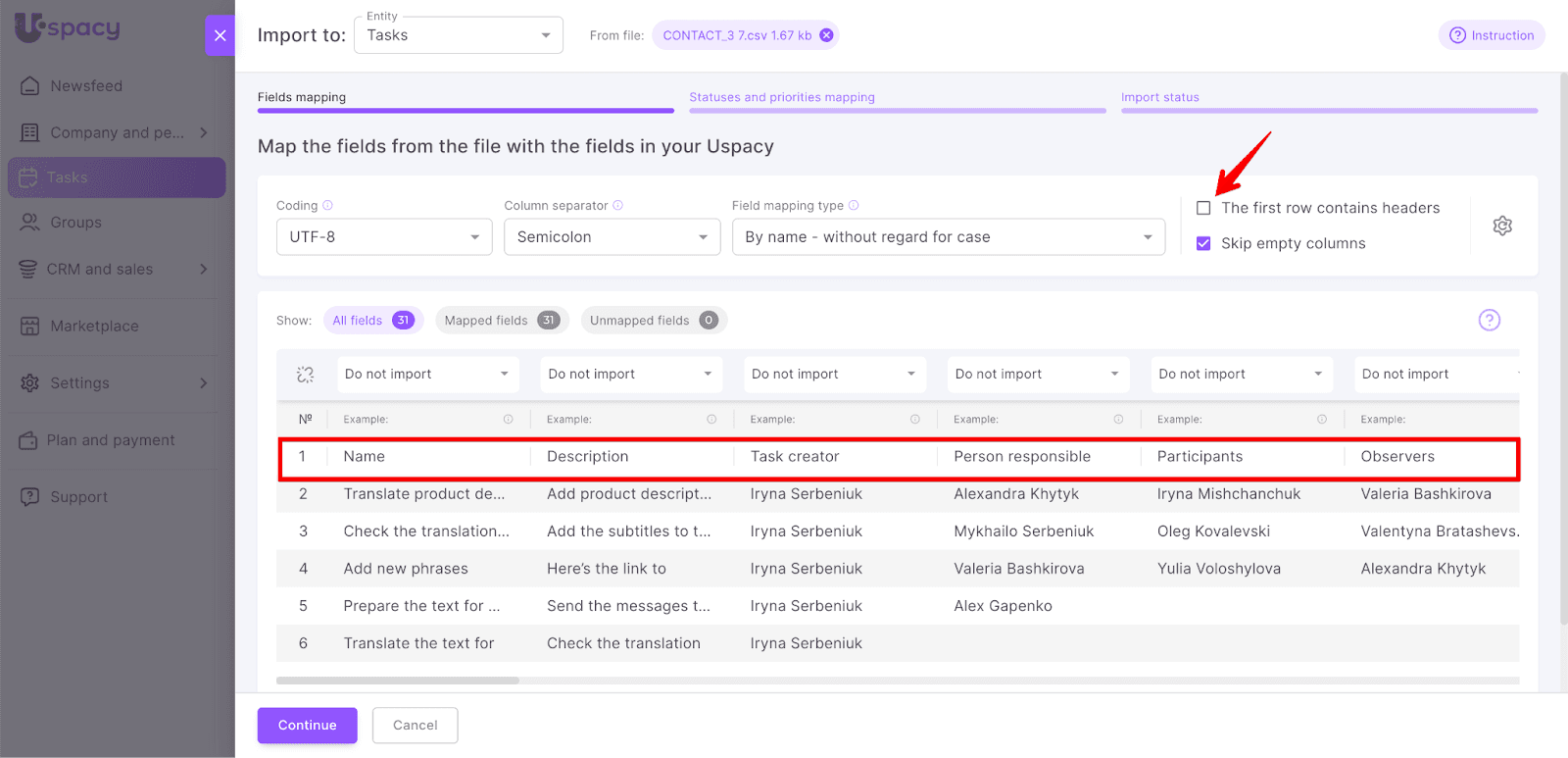Image resolution: width=1568 pixels, height=758 pixels.
Task: Click the purple help question mark icon
Action: 1489,320
